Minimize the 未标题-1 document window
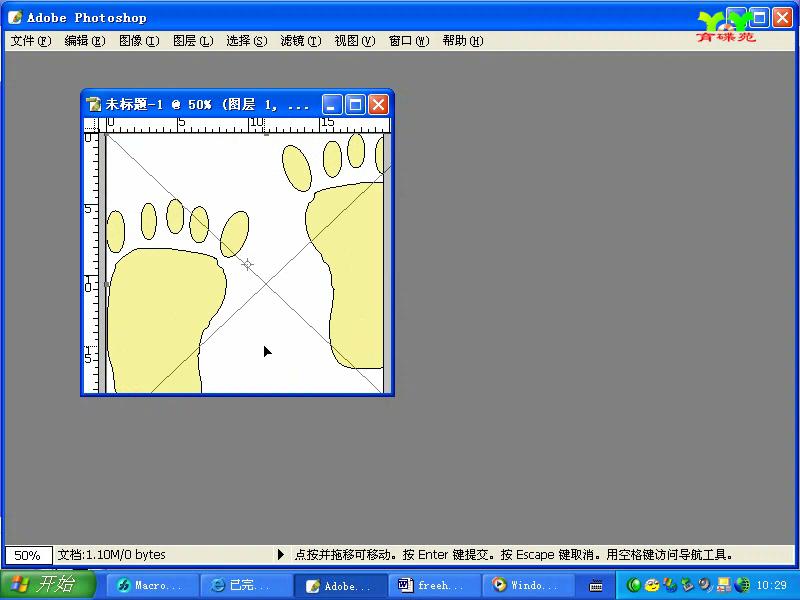This screenshot has height=600, width=800. (332, 105)
